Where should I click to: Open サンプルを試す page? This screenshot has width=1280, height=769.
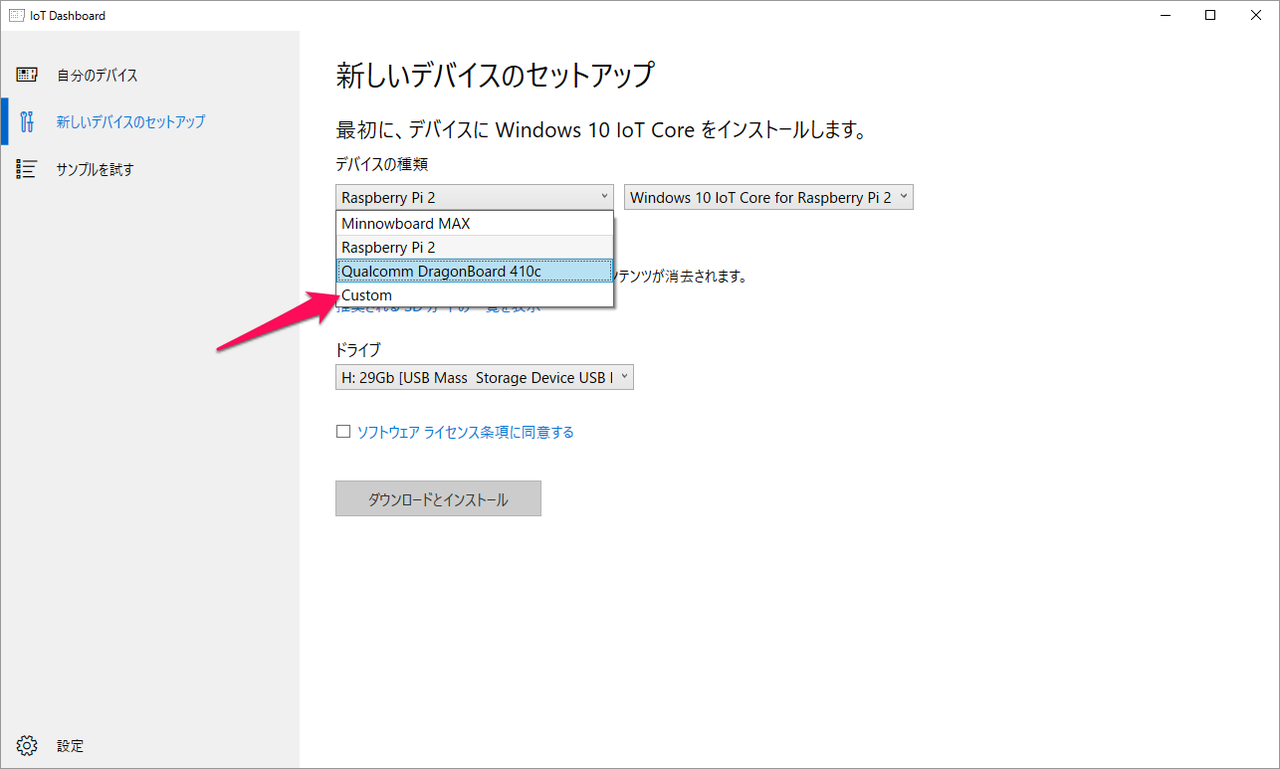click(x=95, y=170)
